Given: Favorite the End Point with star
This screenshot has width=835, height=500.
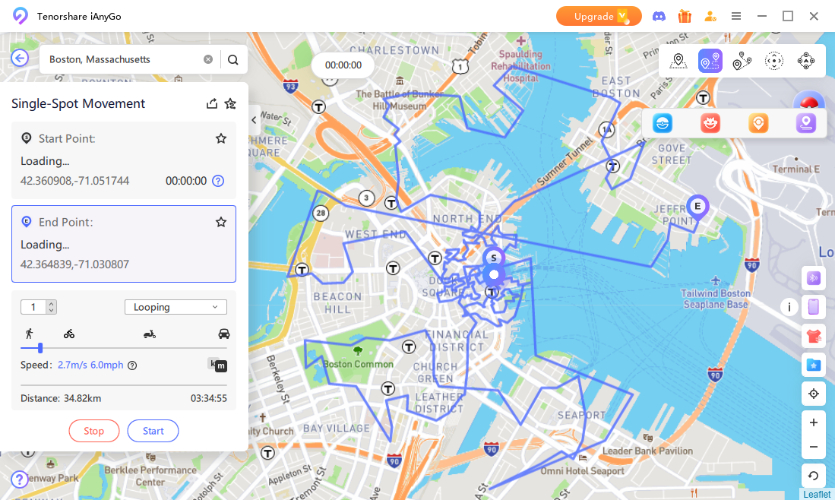Looking at the screenshot, I should tap(221, 222).
